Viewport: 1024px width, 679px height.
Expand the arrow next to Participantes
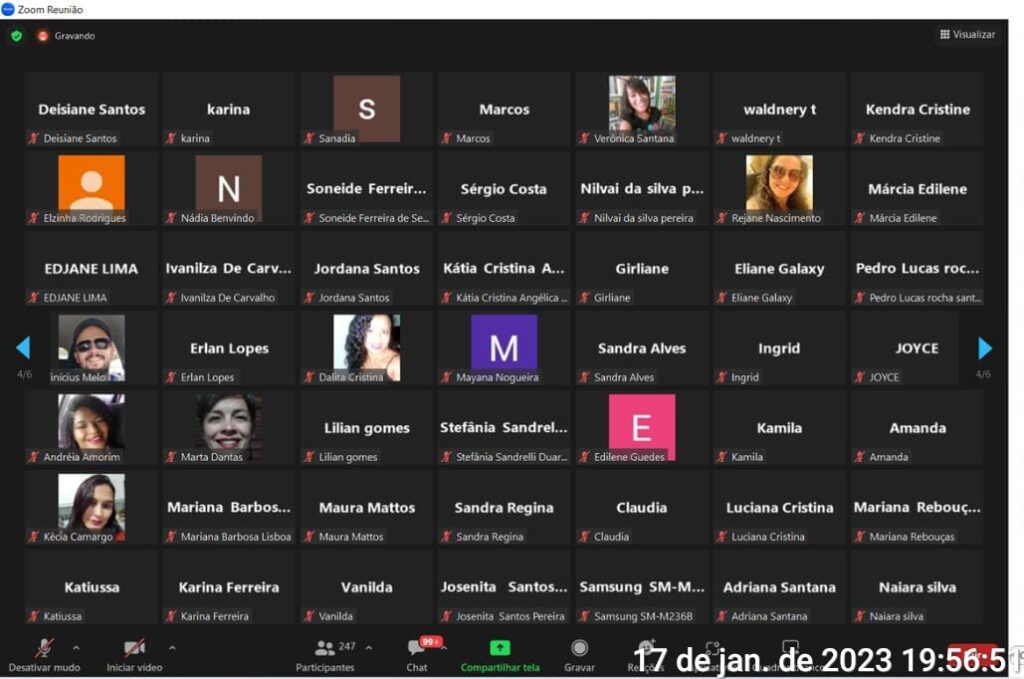click(369, 647)
